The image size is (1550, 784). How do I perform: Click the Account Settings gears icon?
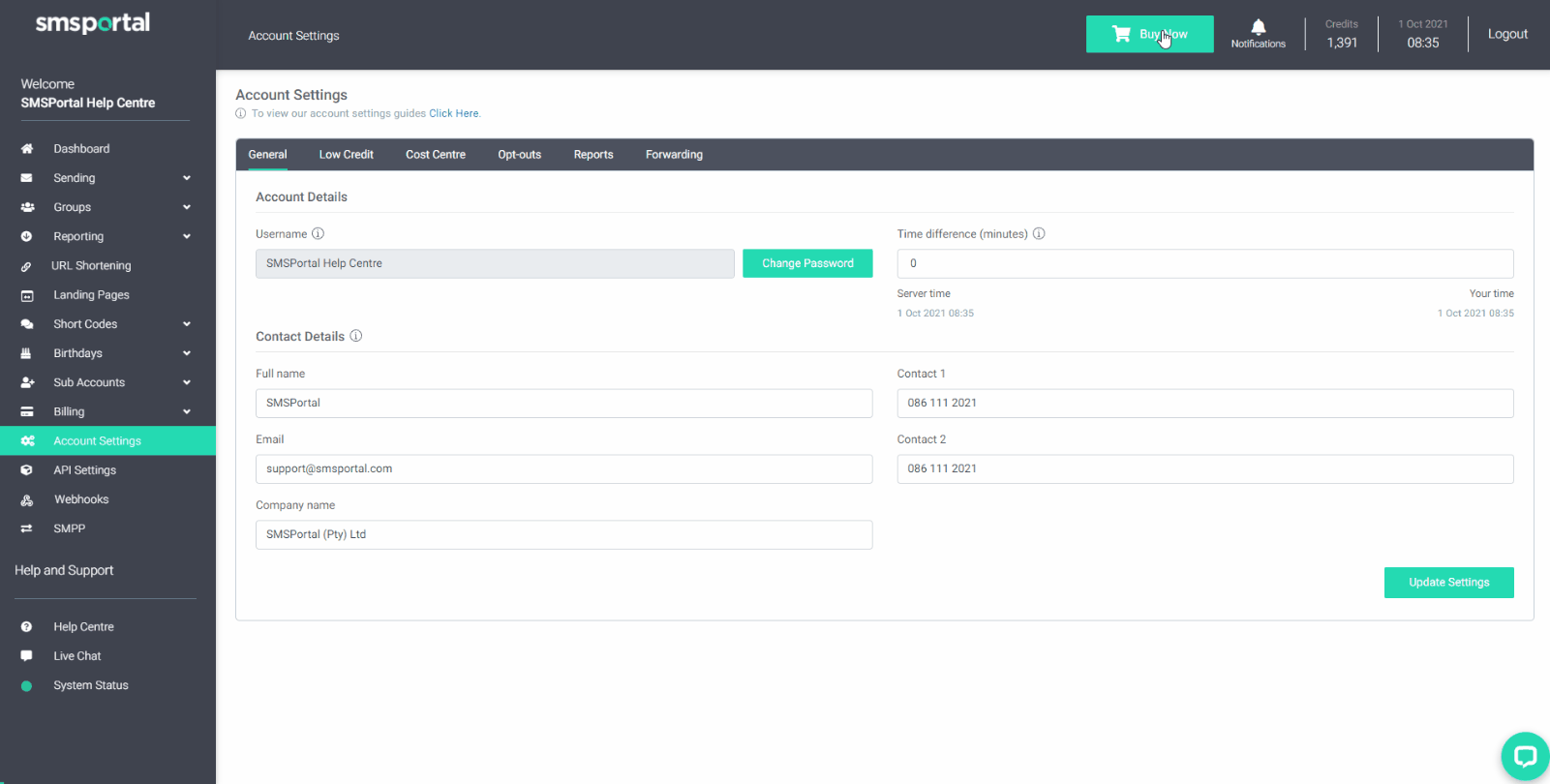[x=27, y=440]
